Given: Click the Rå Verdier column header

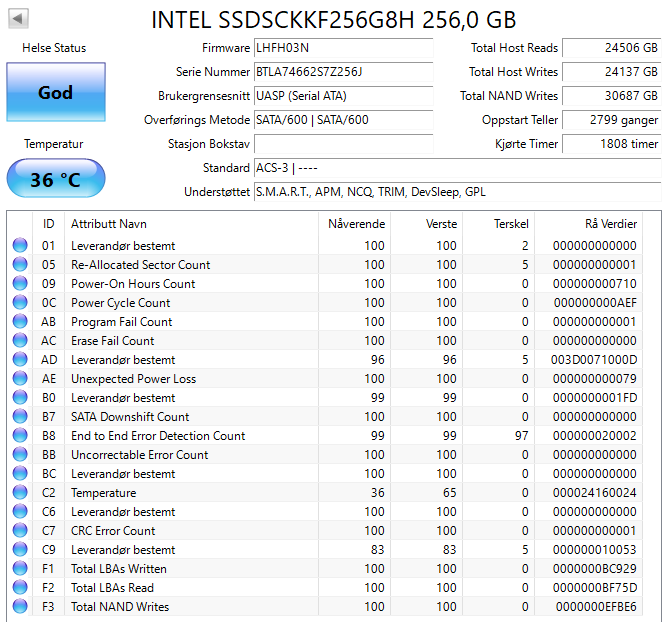Looking at the screenshot, I should pos(610,224).
